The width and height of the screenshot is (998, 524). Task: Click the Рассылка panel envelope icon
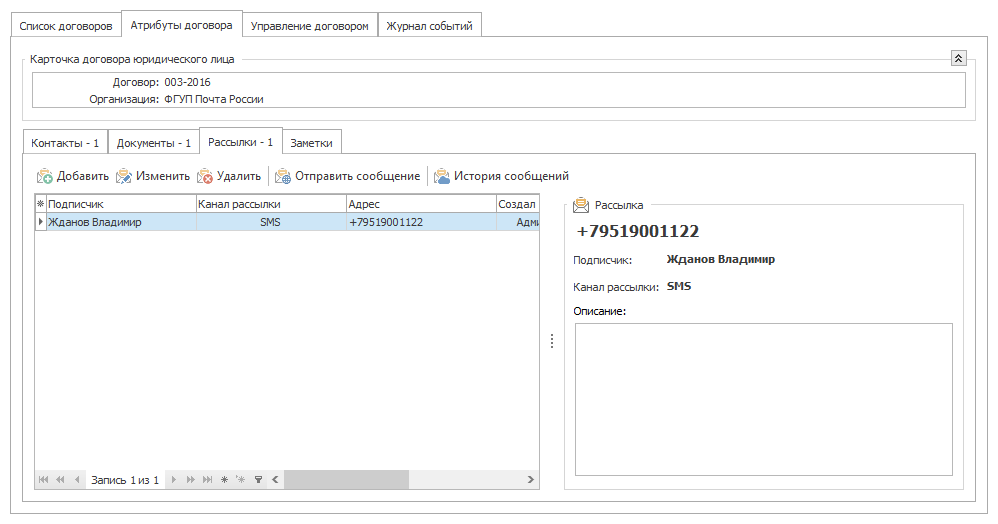(580, 205)
